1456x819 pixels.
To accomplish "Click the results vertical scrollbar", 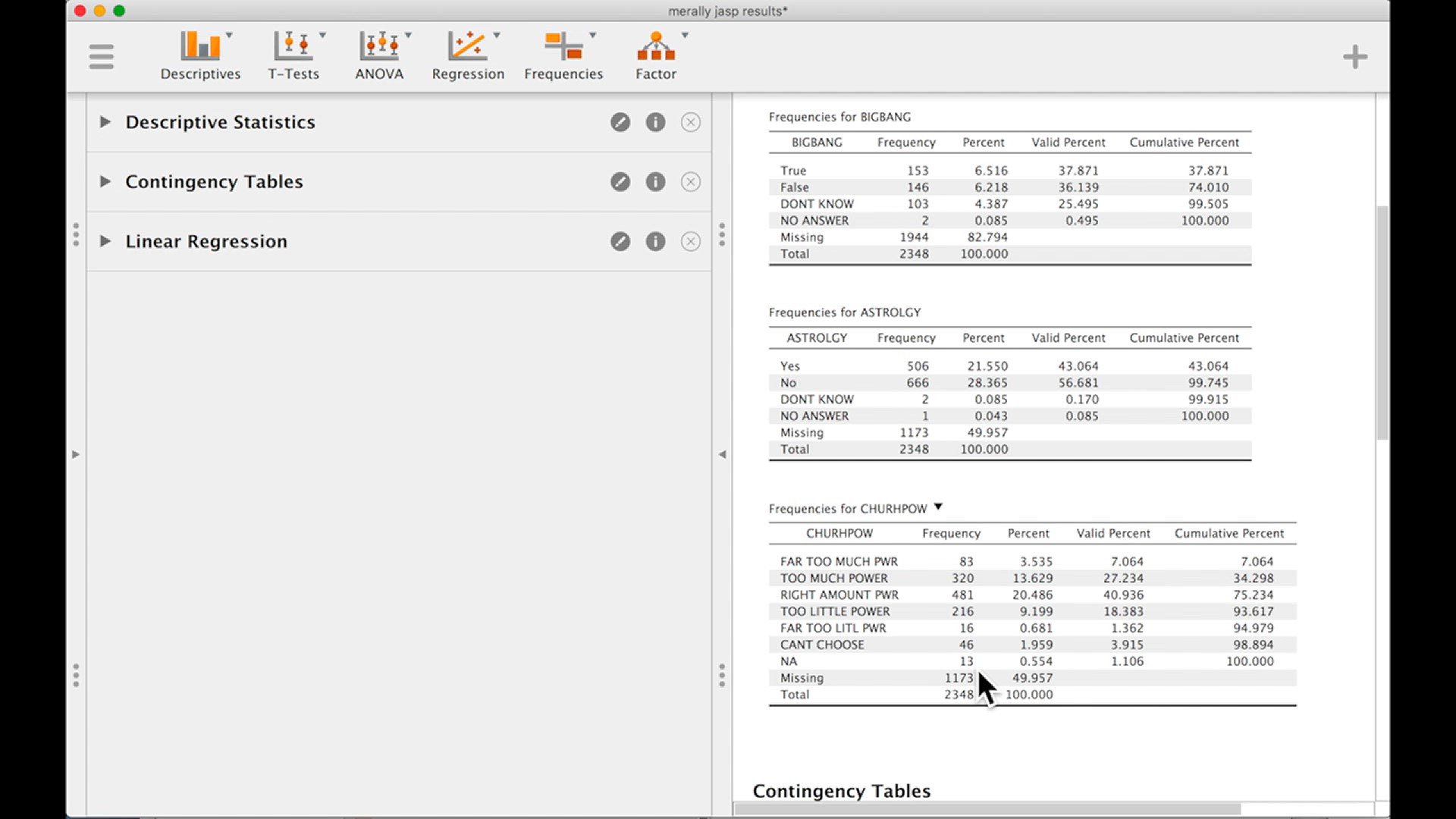I will coord(1382,322).
